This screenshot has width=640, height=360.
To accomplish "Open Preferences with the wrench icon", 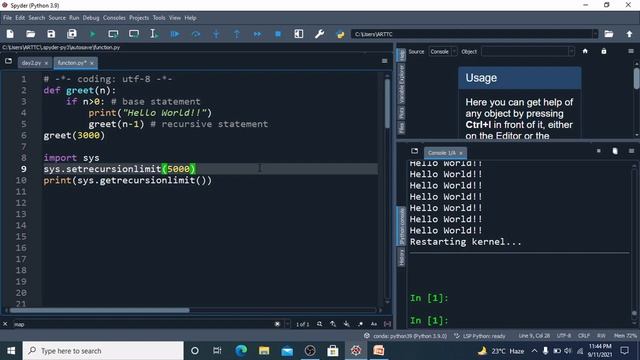I will tap(320, 34).
